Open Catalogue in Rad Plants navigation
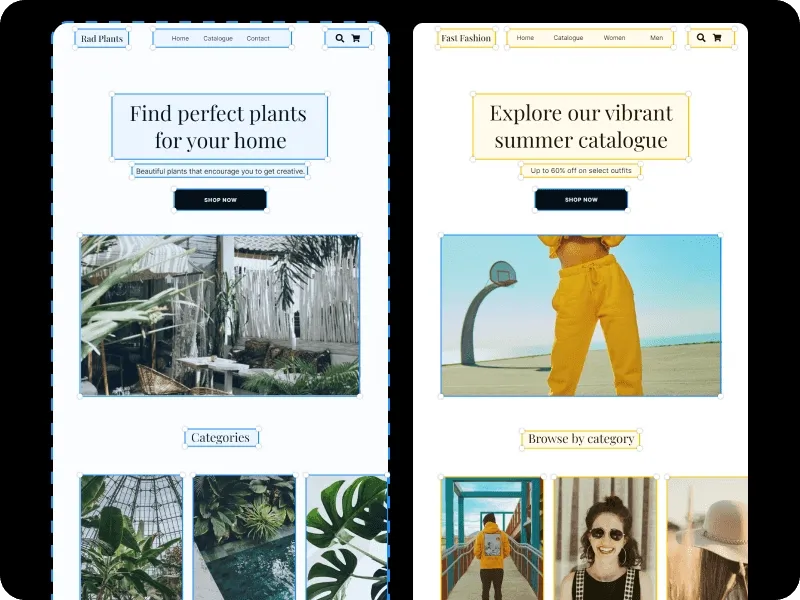The height and width of the screenshot is (600, 800). click(218, 38)
